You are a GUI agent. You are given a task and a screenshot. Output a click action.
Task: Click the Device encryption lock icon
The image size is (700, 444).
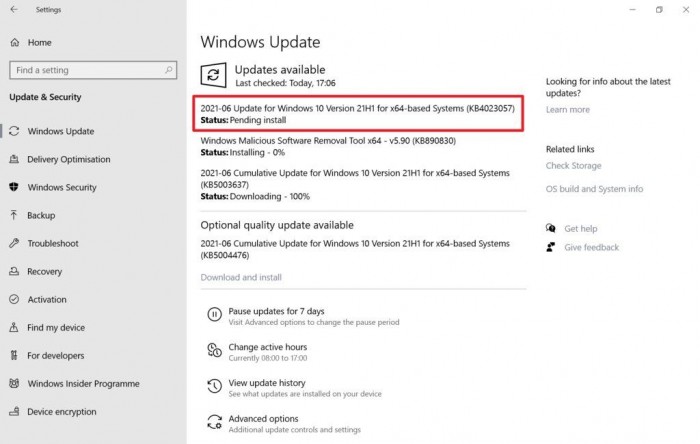pos(14,411)
